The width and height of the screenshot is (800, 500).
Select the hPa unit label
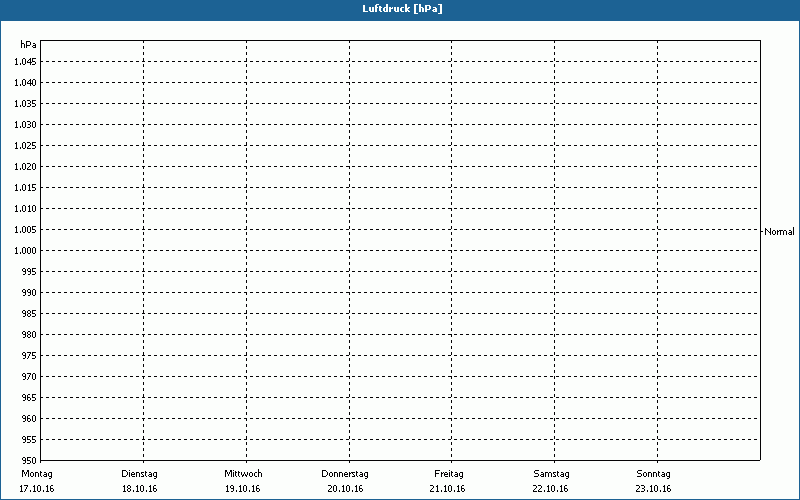pos(29,45)
